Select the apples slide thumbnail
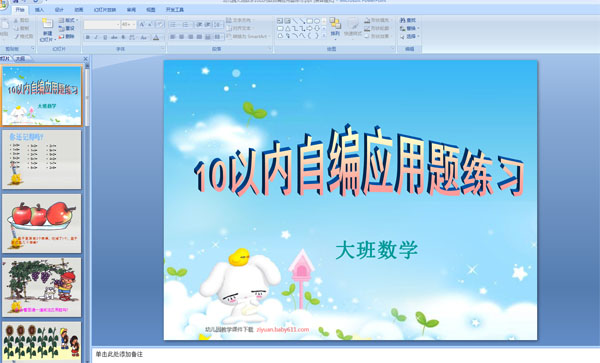Image resolution: width=600 pixels, height=363 pixels. point(42,223)
